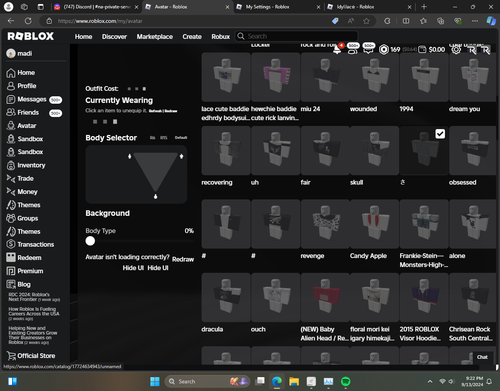
Task: Click the browser refresh button
Action: coord(28,21)
